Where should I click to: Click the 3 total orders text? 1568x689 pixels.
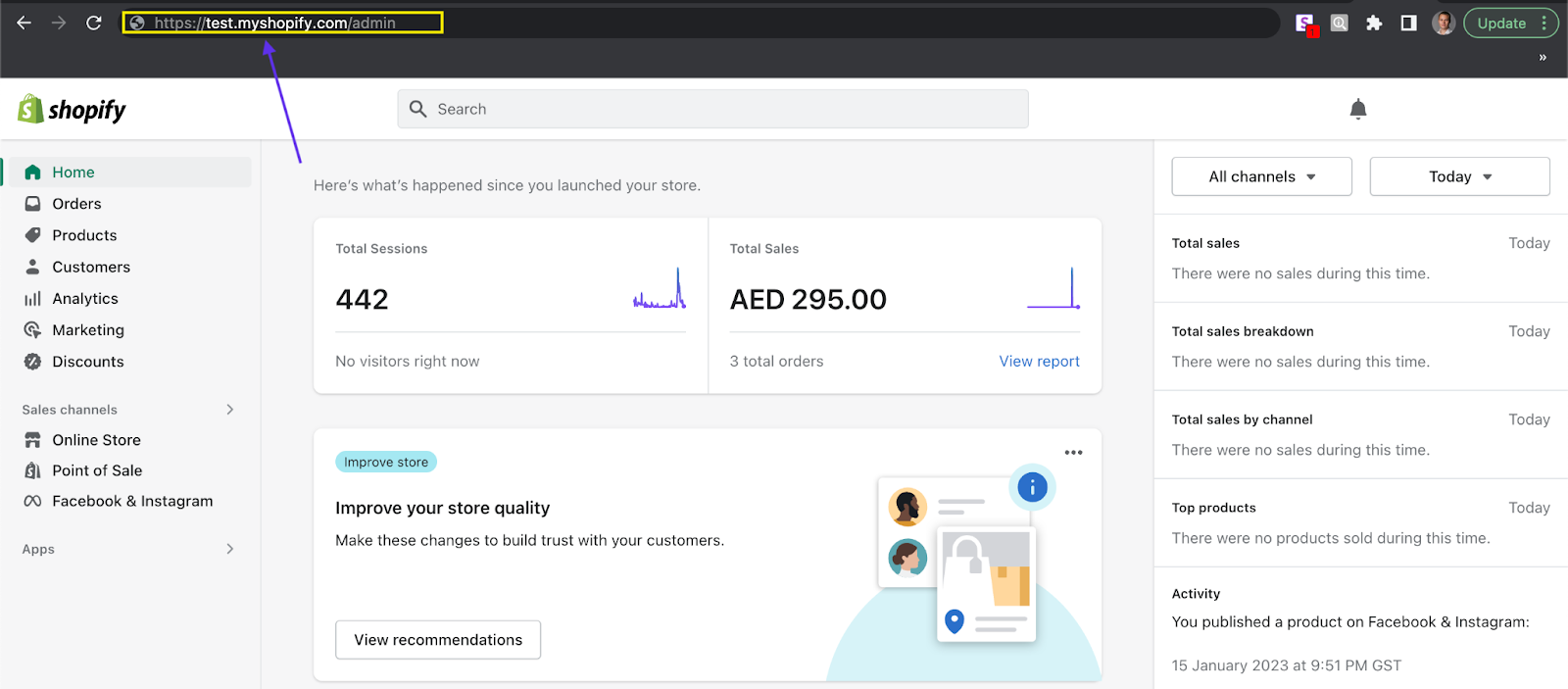(x=776, y=362)
